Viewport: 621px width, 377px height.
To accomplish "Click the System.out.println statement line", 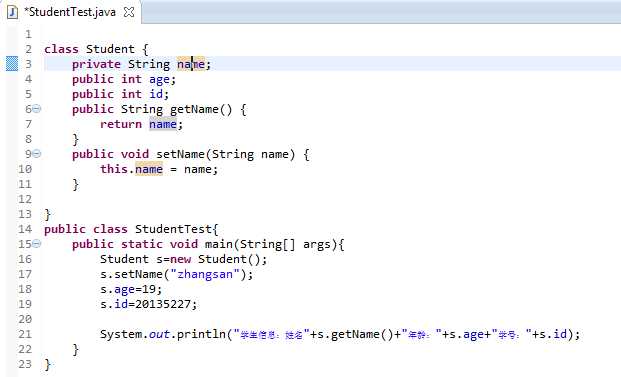I will pyautogui.click(x=340, y=335).
